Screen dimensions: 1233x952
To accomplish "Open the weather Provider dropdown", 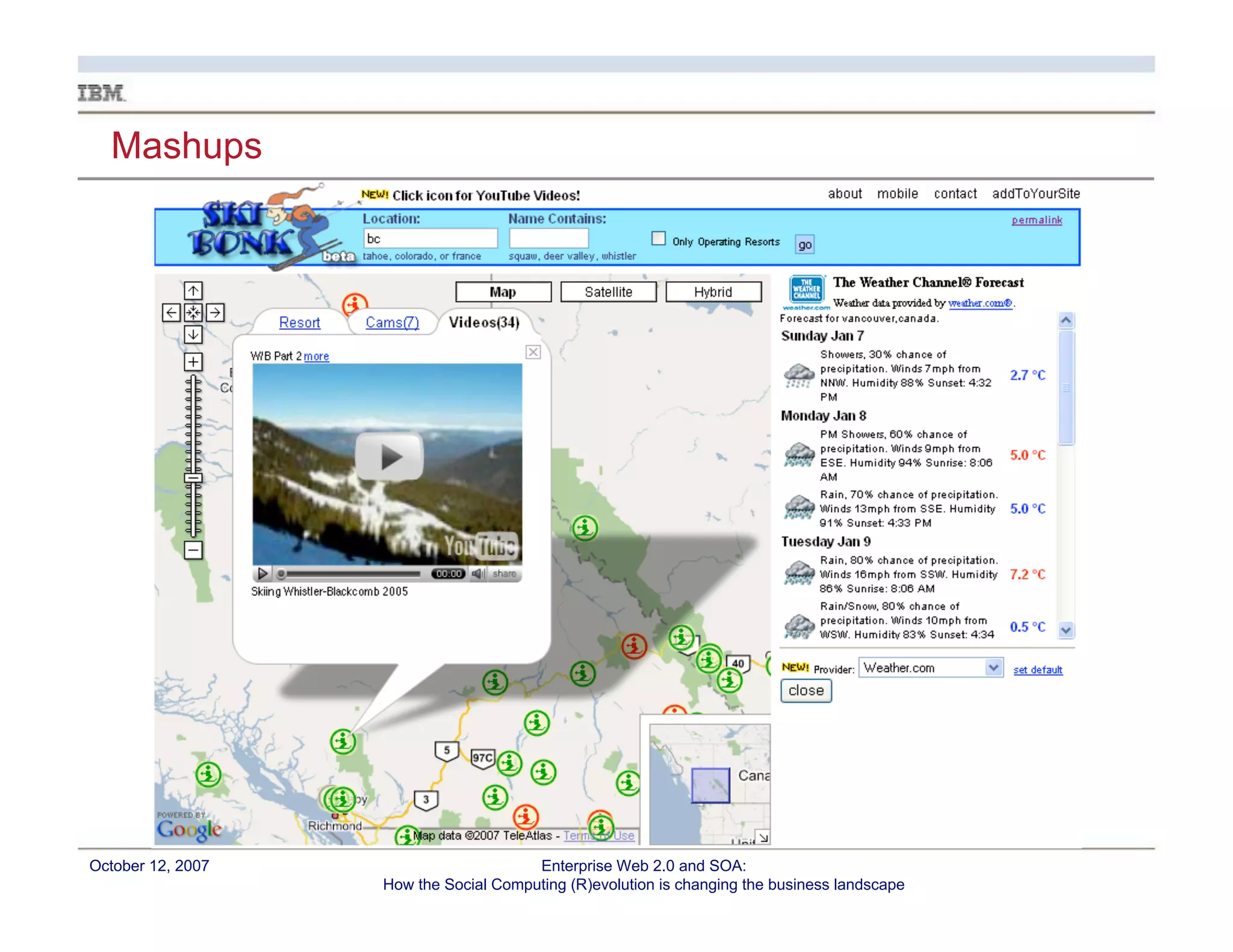I will click(931, 668).
